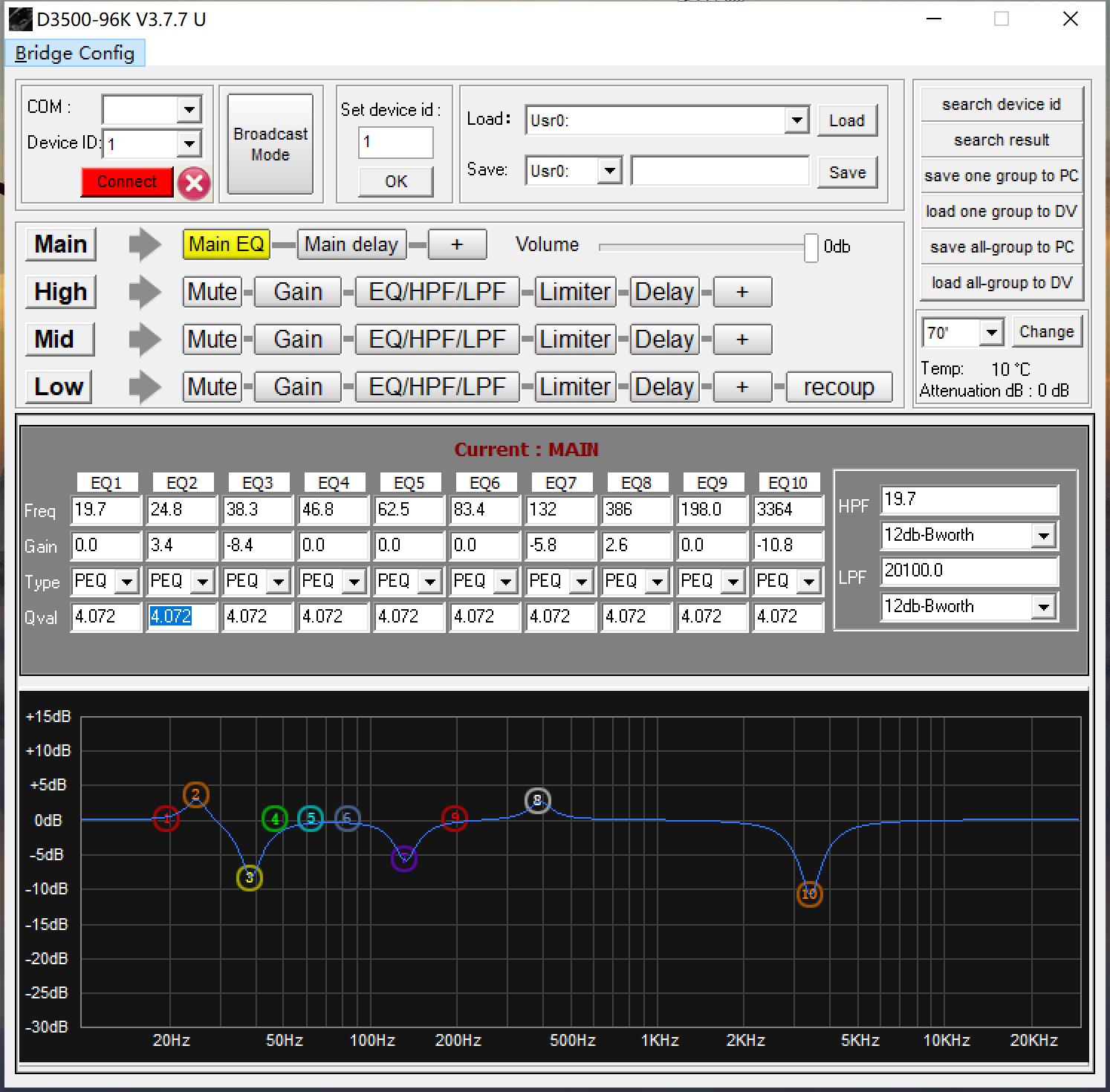Image resolution: width=1110 pixels, height=1092 pixels.
Task: Select red EQ node 9 on graph
Action: click(x=455, y=819)
